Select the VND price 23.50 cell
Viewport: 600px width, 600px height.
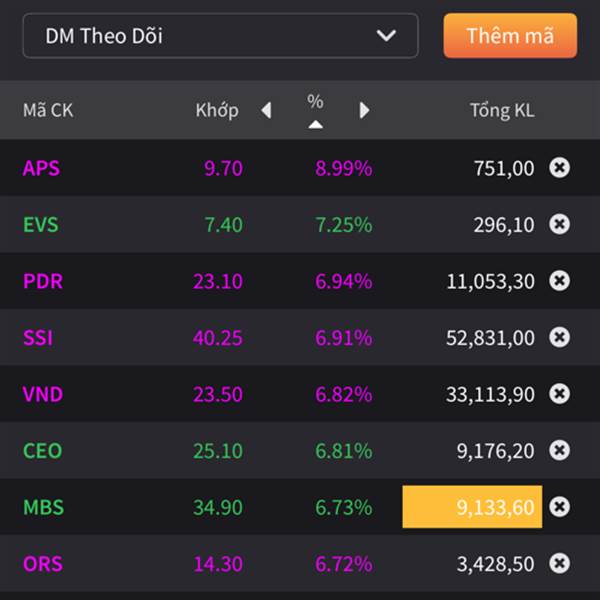218,394
